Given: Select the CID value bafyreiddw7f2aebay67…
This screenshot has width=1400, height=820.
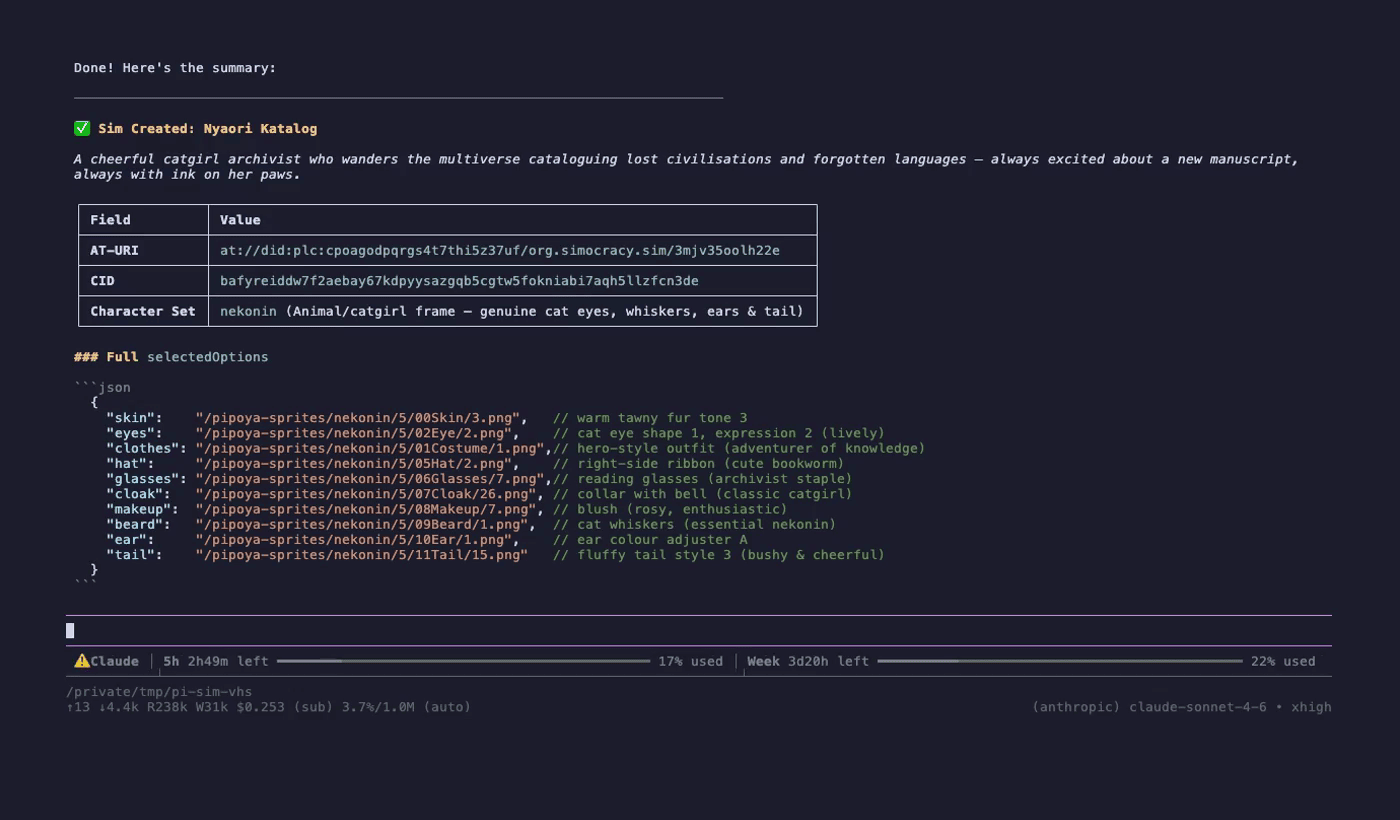Looking at the screenshot, I should 459,281.
